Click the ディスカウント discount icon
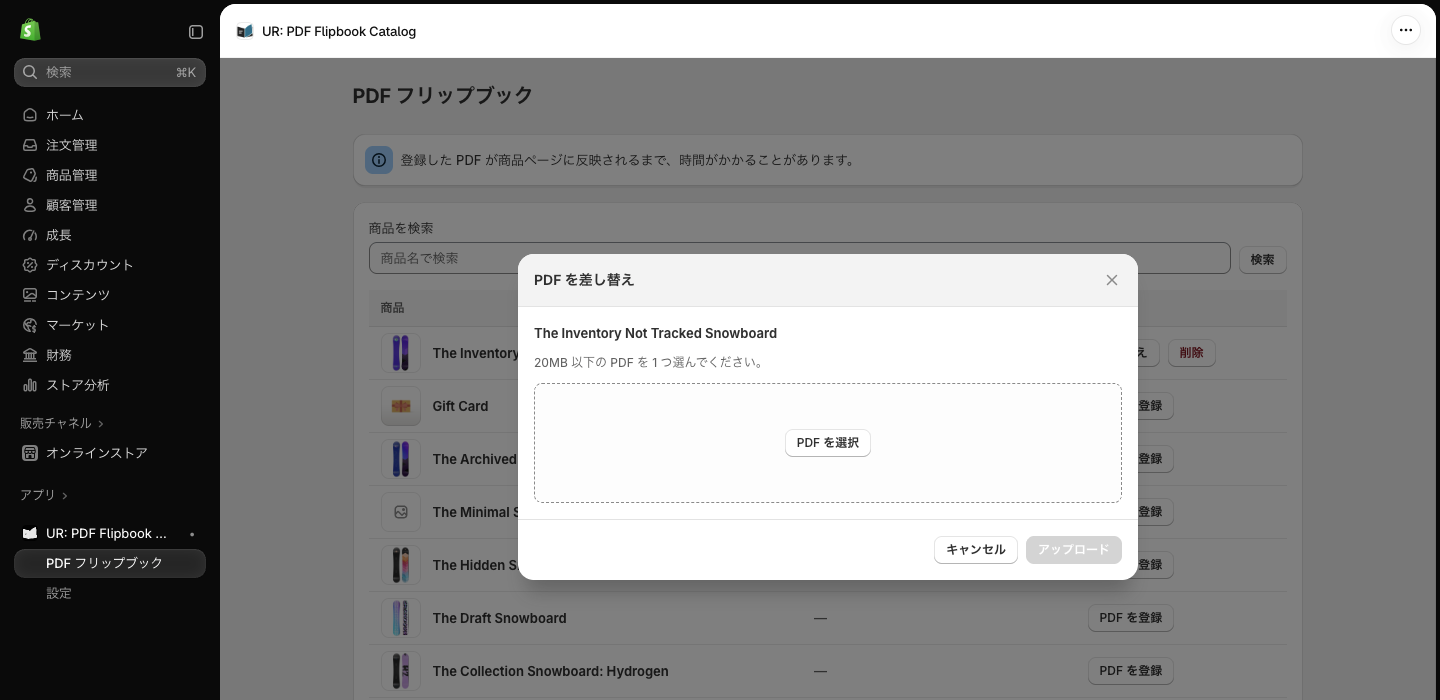Viewport: 1440px width, 700px height. pos(30,265)
